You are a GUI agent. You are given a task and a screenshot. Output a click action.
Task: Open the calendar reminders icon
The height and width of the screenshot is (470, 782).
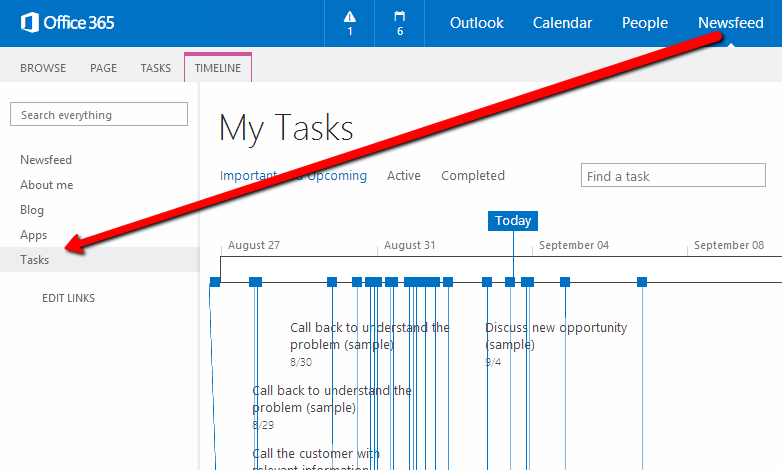coord(400,23)
